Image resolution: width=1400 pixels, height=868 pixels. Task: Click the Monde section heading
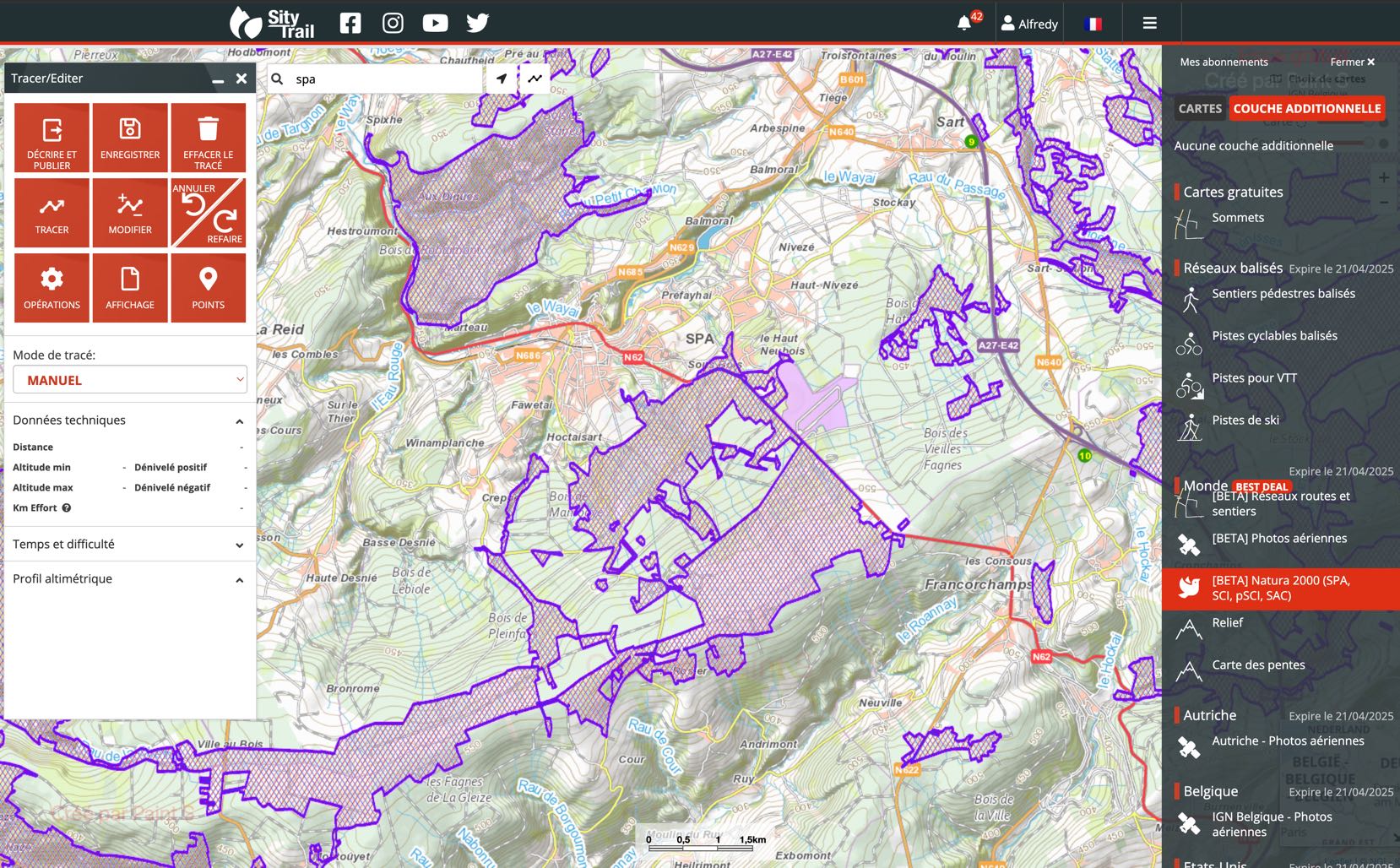[1205, 486]
